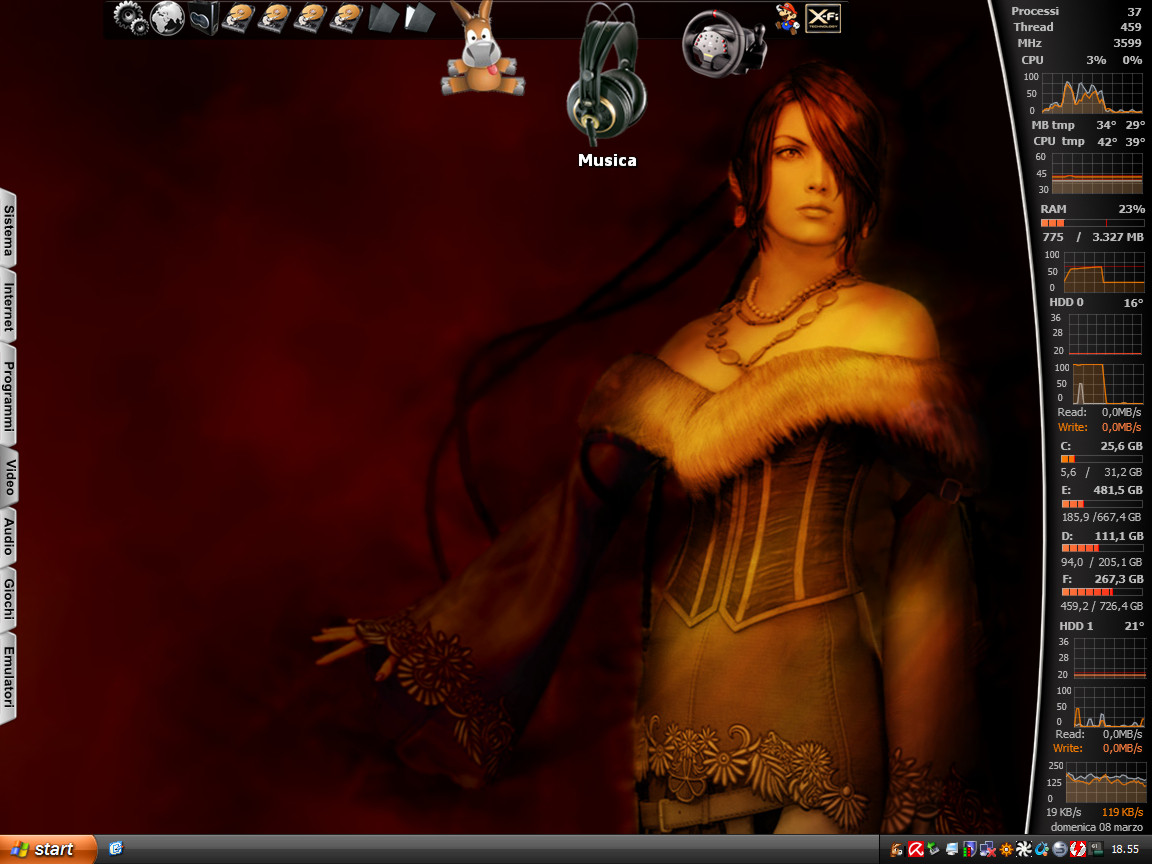This screenshot has height=864, width=1152.
Task: Click the taskbar clock showing 18.55
Action: tap(1125, 849)
